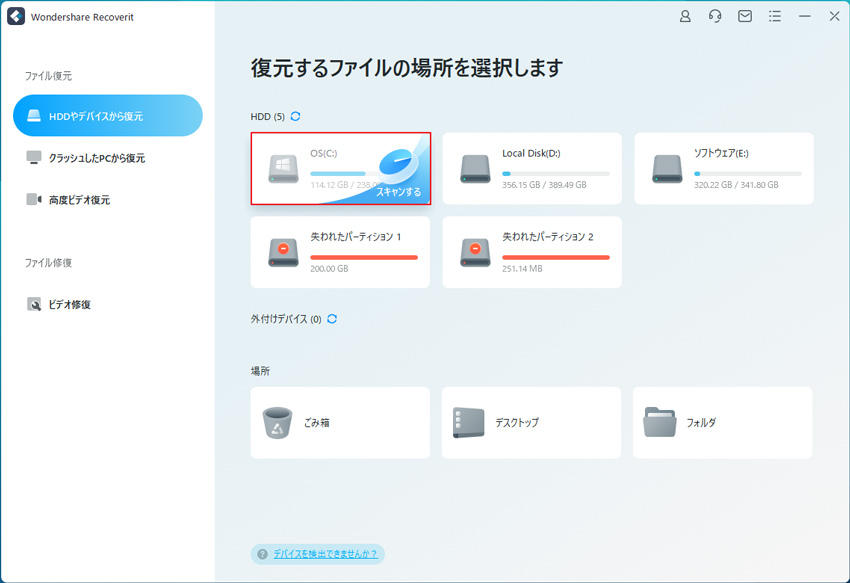850x583 pixels.
Task: Select the Local Disk(D:) drive card
Action: 532,169
